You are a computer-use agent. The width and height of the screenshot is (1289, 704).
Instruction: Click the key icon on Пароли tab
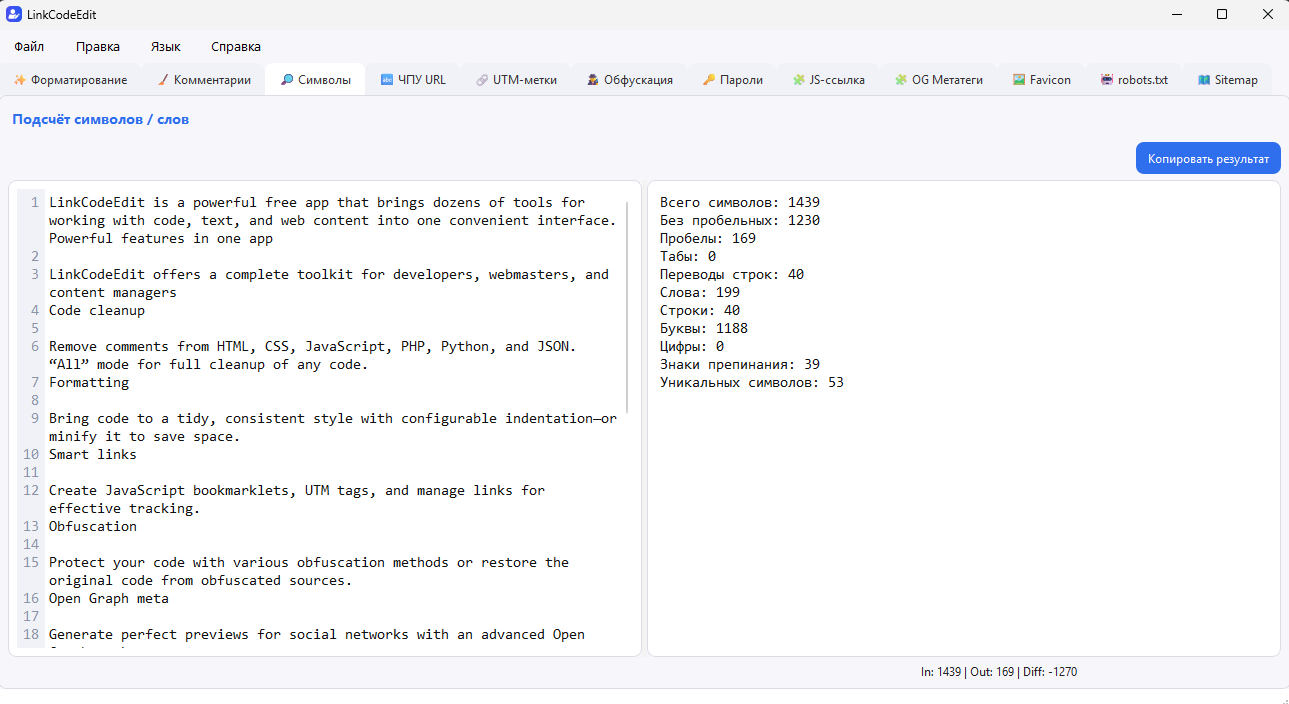click(x=709, y=80)
